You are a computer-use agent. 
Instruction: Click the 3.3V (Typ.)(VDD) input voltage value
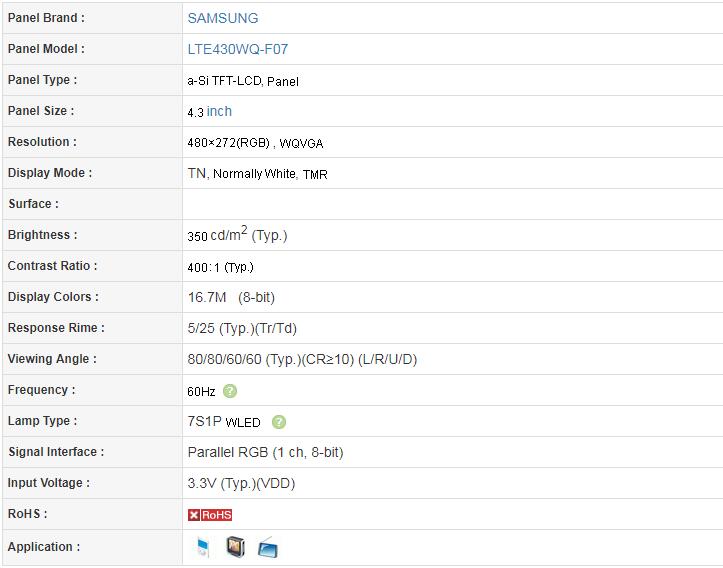pyautogui.click(x=241, y=483)
